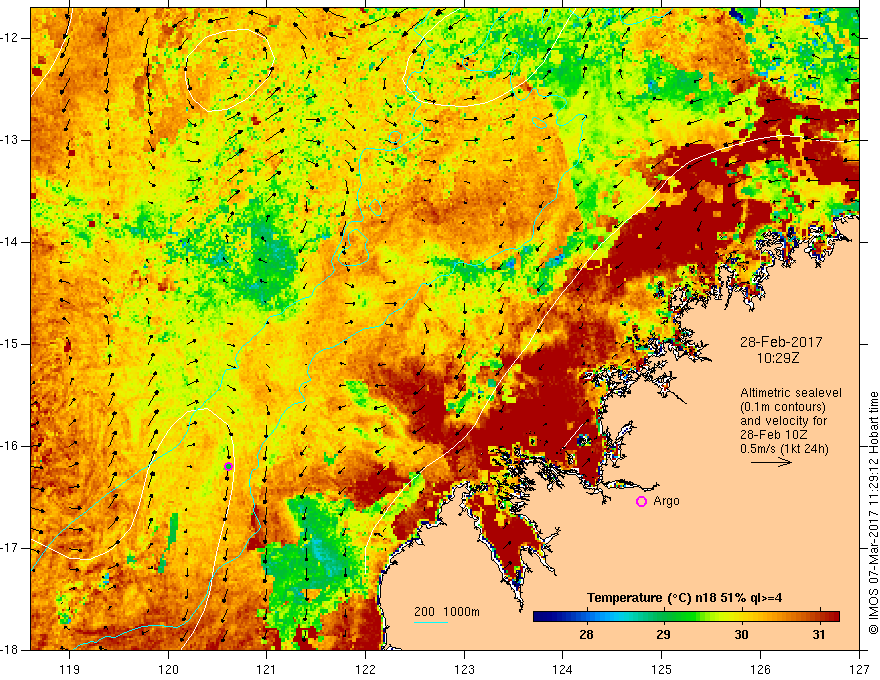Screen dimensions: 880x680
Task: Click latitude axis label -15
Action: (x=11, y=344)
